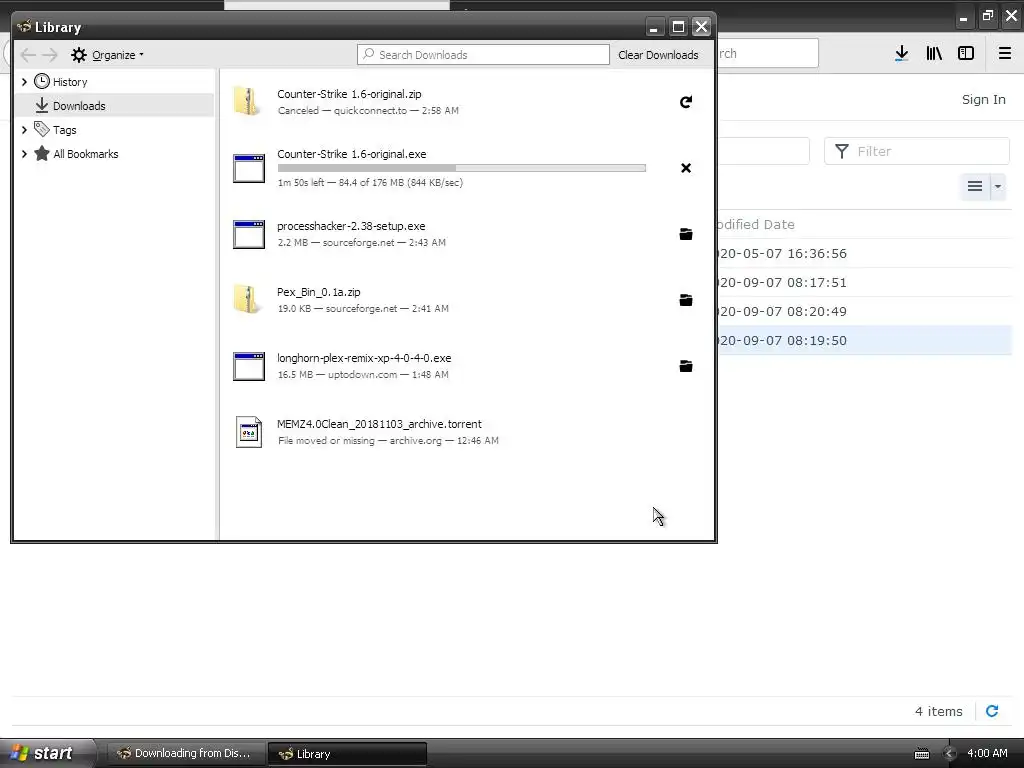Toggle the browser sidebar icon

click(x=966, y=54)
